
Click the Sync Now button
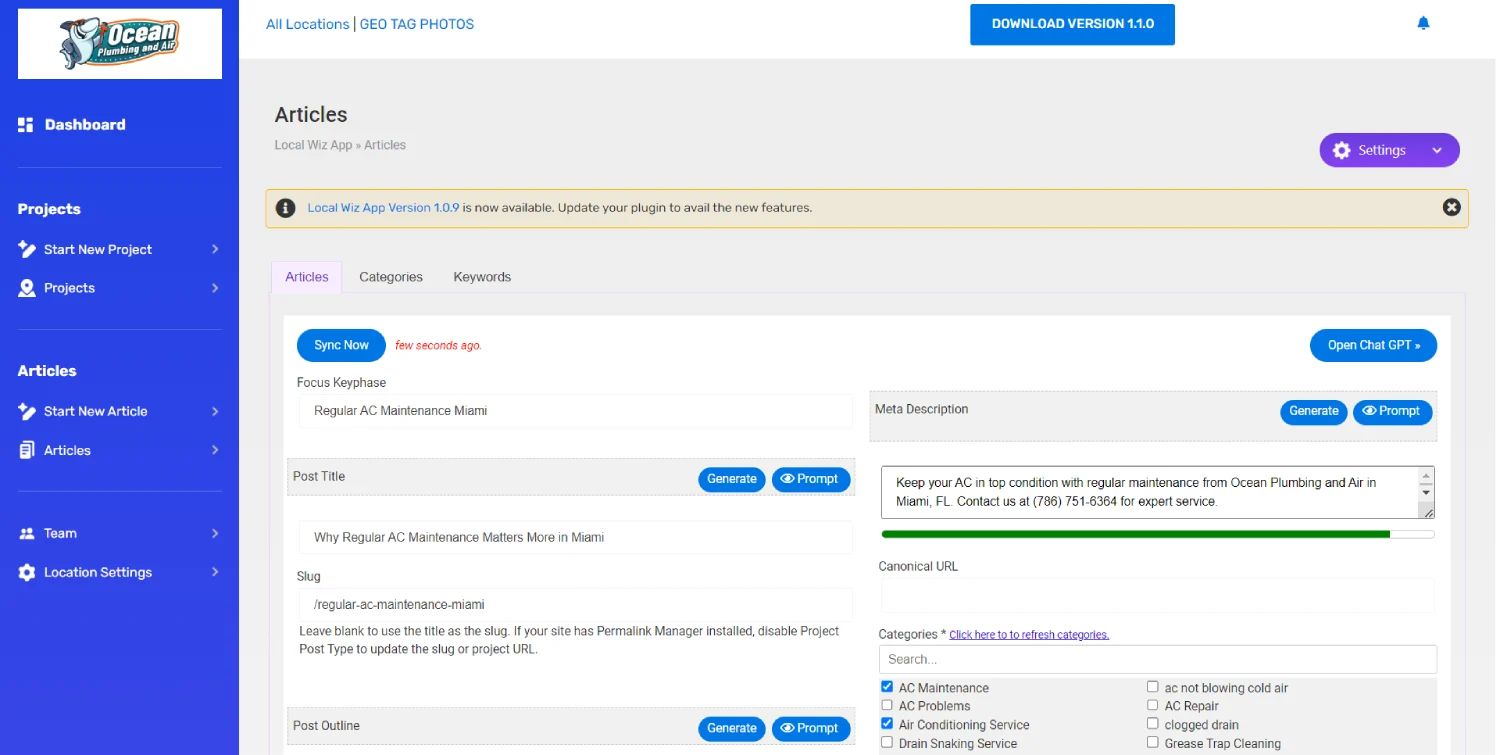pos(341,345)
